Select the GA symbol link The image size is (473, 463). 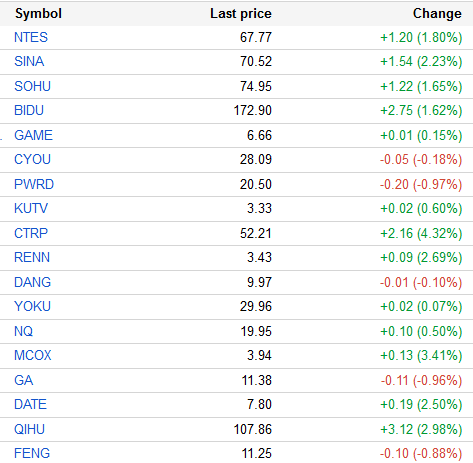pos(24,380)
